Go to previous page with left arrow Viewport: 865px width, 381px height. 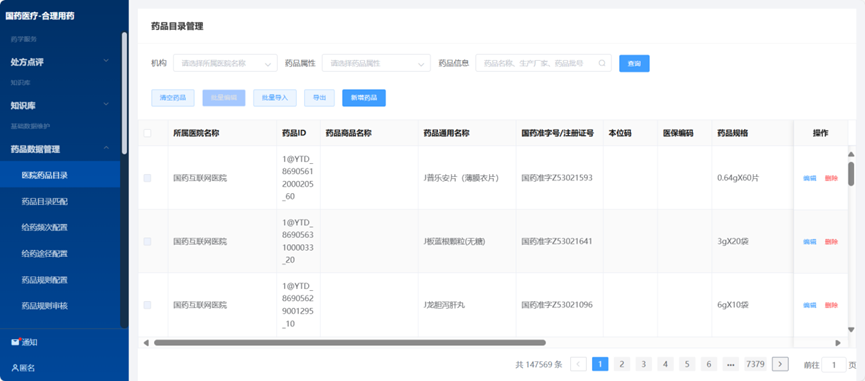pos(578,364)
